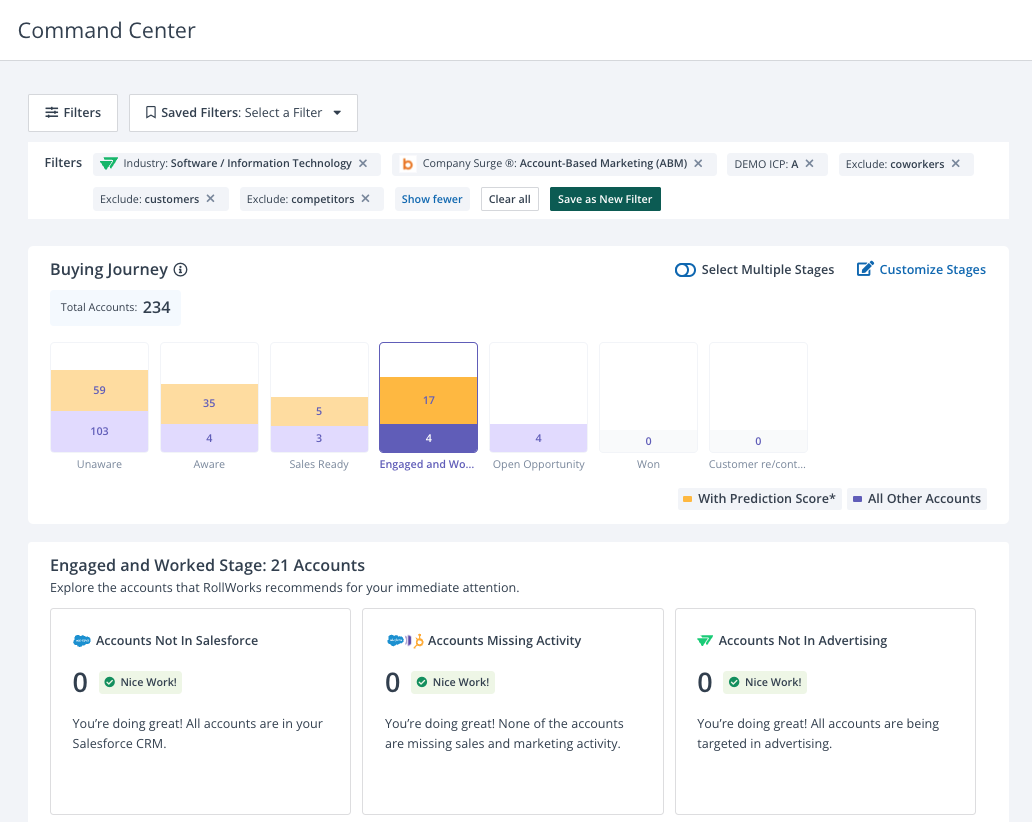The width and height of the screenshot is (1032, 822).
Task: Toggle Select Multiple Stages switch
Action: click(685, 270)
